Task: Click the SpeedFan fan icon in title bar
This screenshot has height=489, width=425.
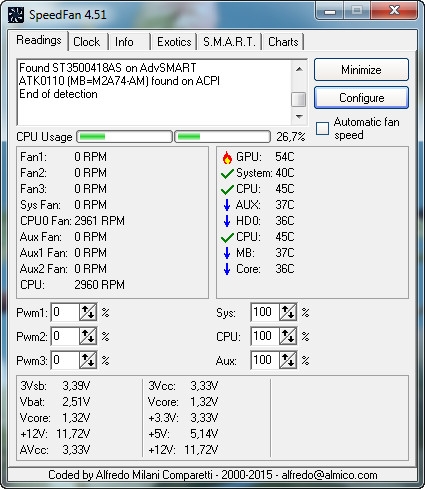Action: point(16,15)
